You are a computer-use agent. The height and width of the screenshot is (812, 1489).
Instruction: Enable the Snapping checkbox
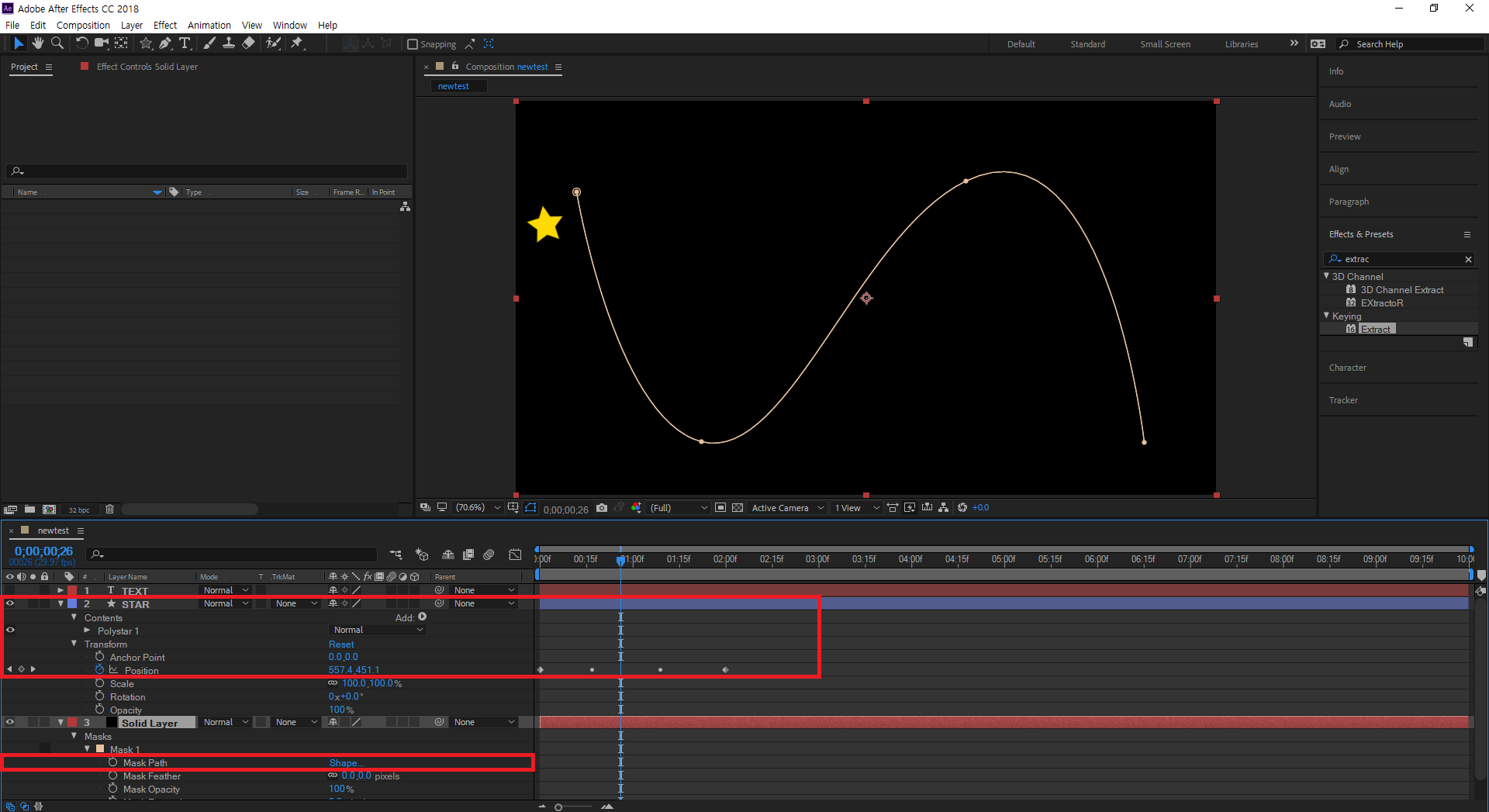tap(413, 44)
